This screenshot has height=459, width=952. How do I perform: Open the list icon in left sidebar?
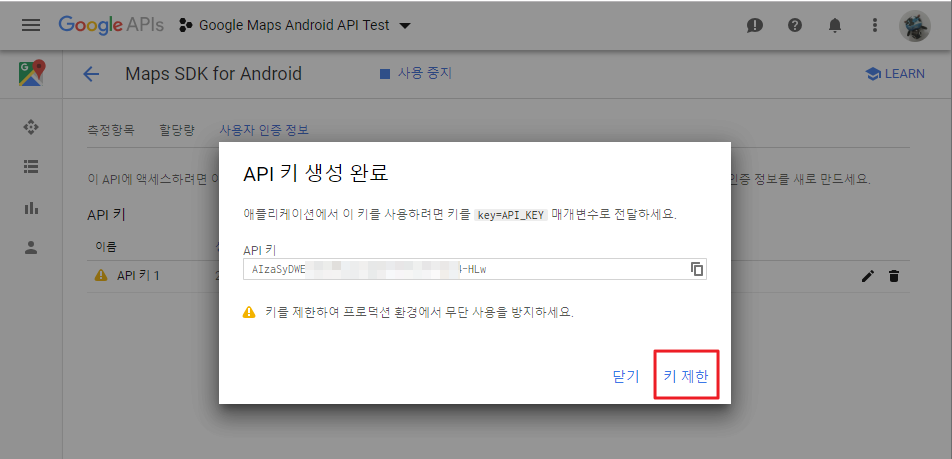(31, 166)
